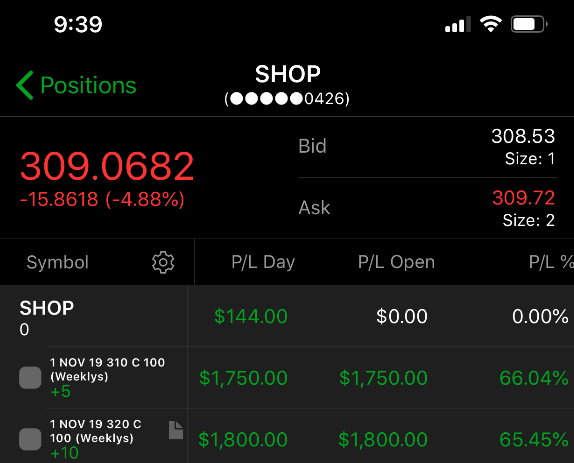Go back to Positions
The height and width of the screenshot is (463, 574).
tap(76, 85)
